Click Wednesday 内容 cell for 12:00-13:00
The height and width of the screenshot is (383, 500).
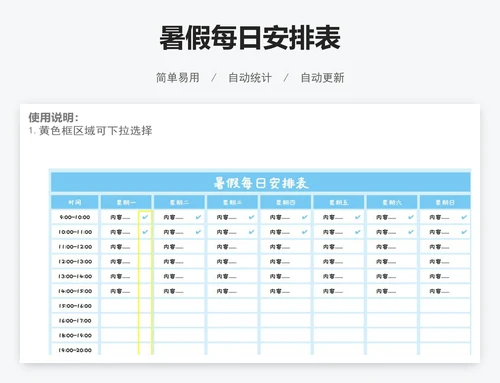226,262
